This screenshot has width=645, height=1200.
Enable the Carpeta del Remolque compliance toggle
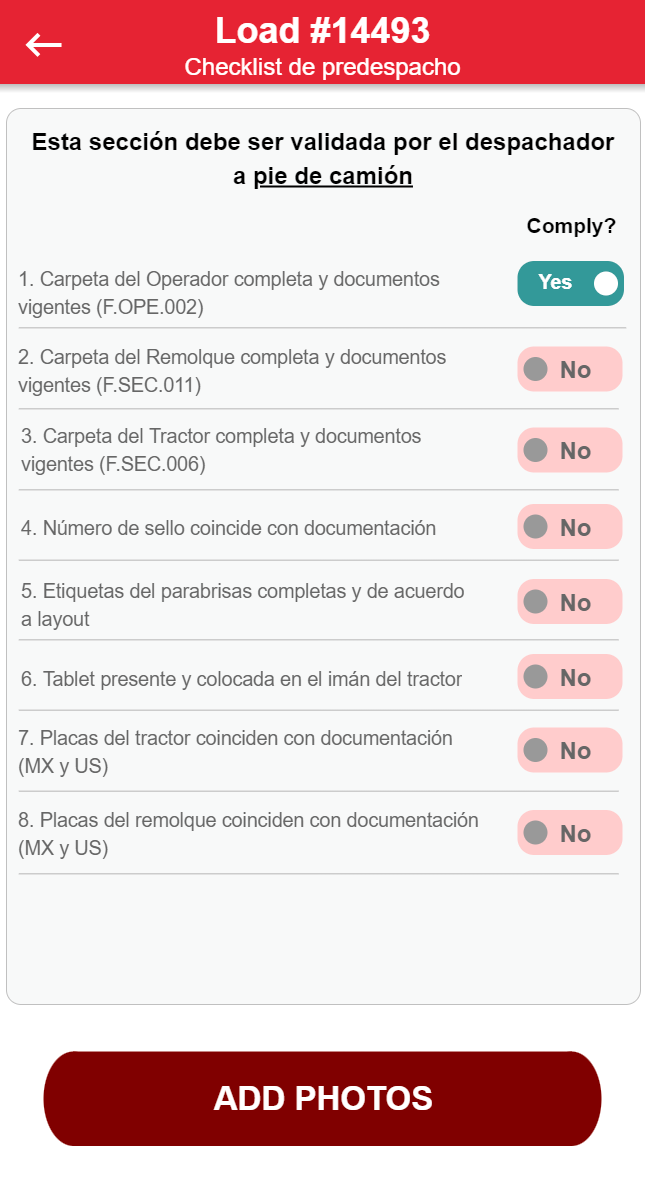click(x=570, y=369)
